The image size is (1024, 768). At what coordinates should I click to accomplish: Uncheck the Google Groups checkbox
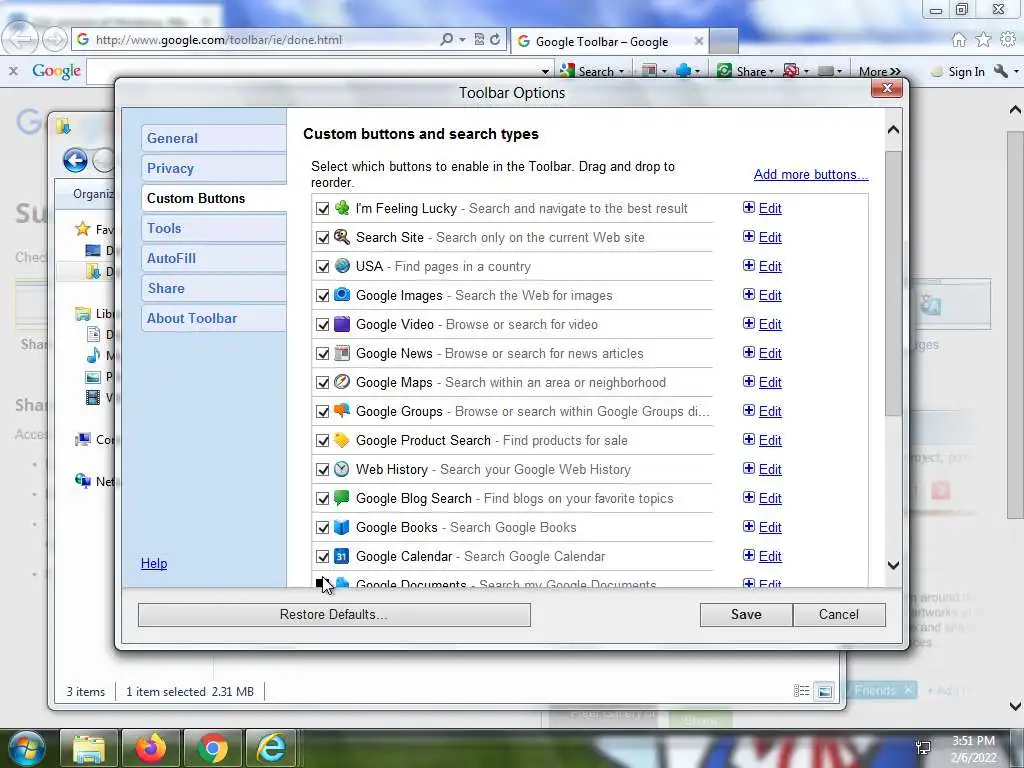tap(323, 411)
